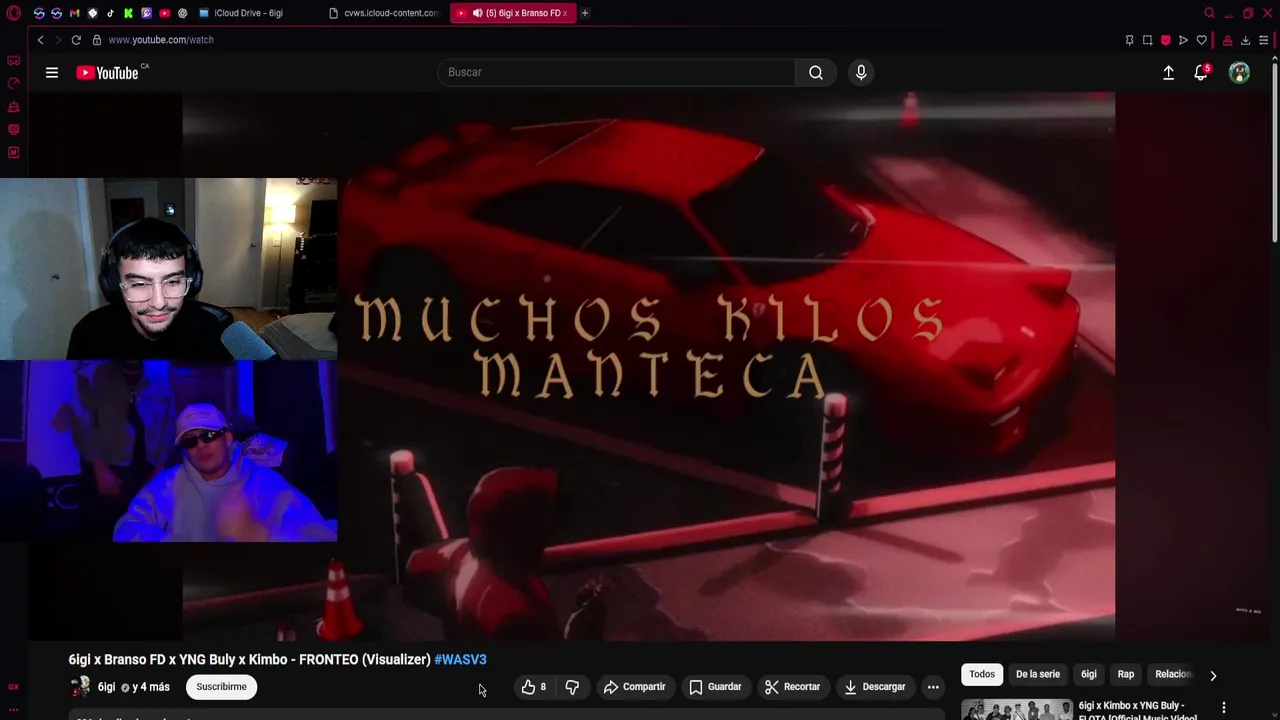Open the 6igi channel name link
This screenshot has width=1280, height=720.
[106, 687]
